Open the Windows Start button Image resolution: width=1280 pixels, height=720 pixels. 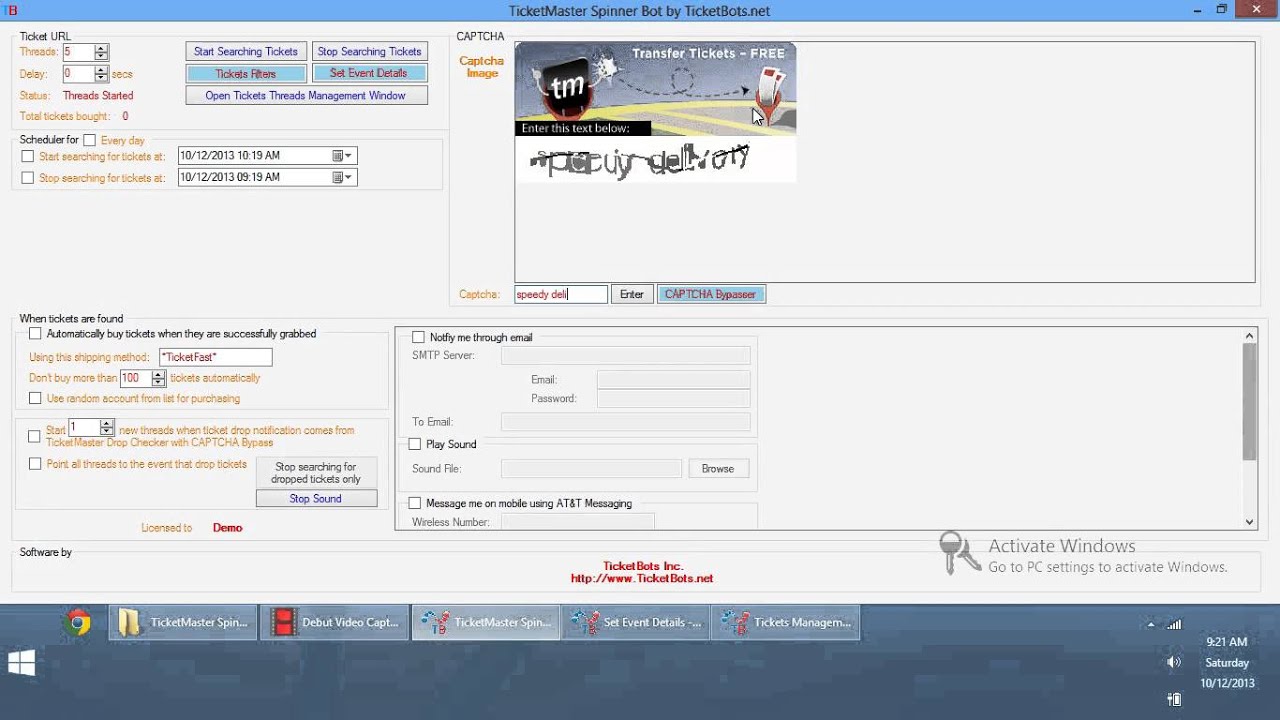coord(21,662)
